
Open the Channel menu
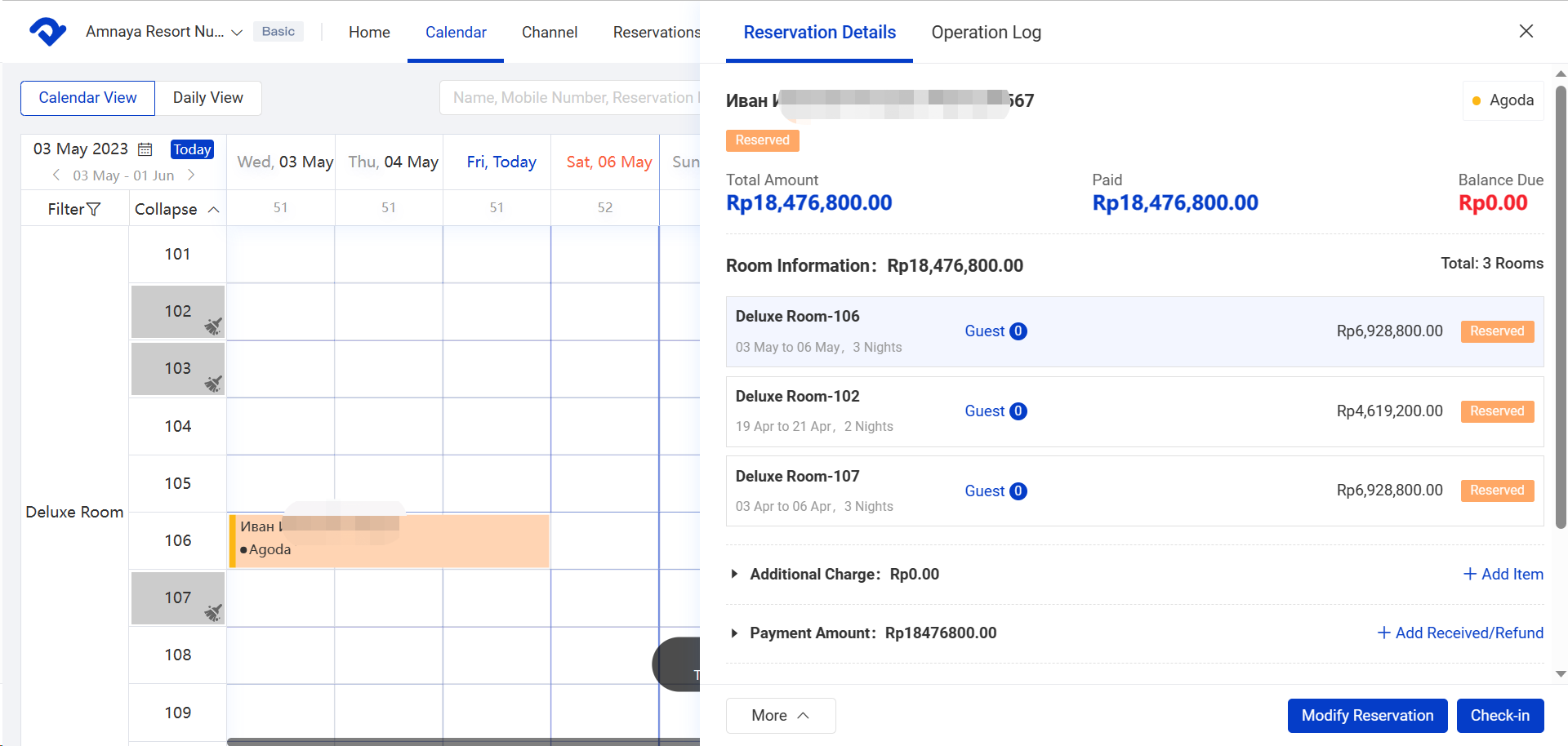[x=549, y=33]
